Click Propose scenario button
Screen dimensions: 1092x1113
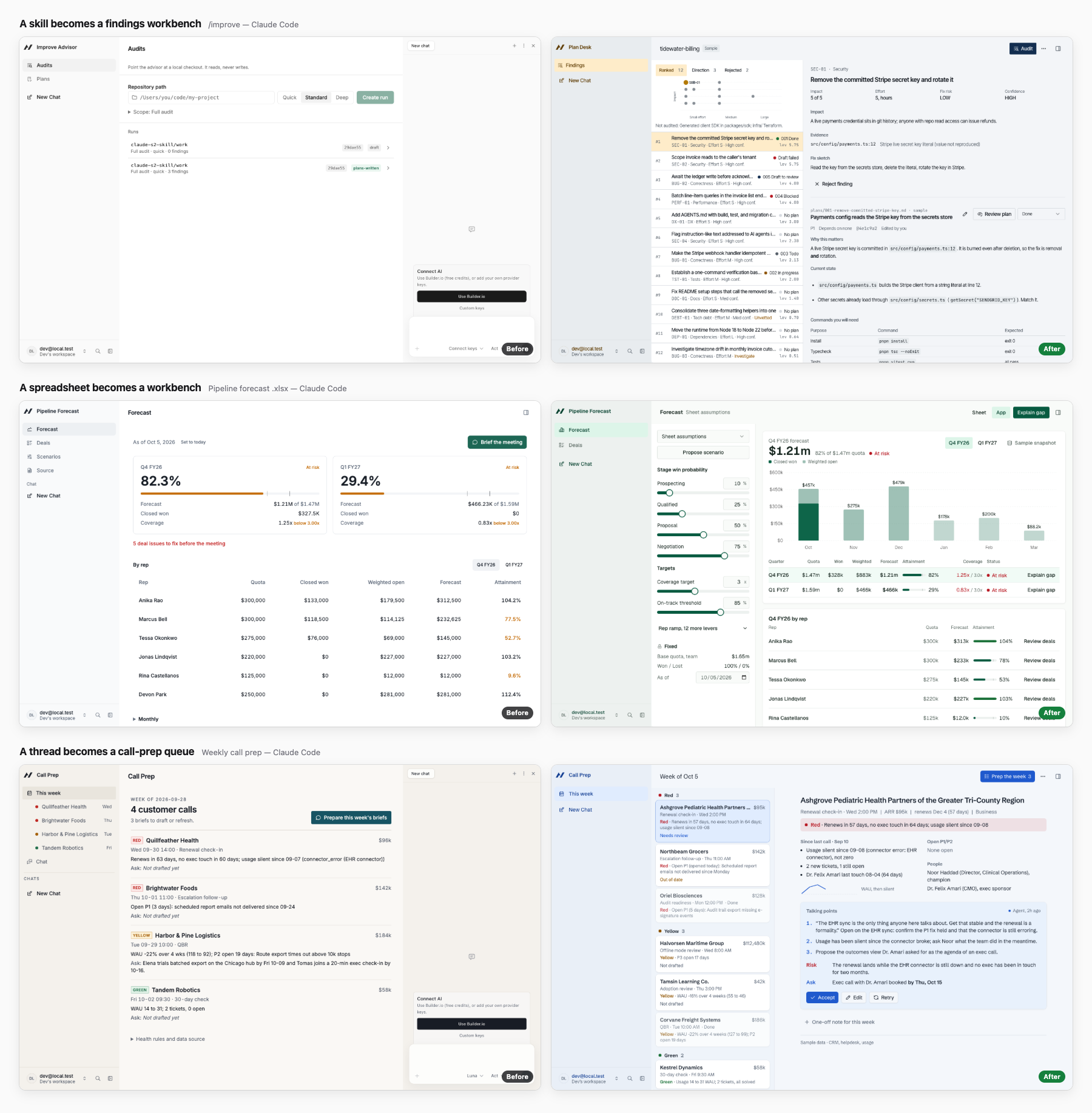[x=703, y=452]
